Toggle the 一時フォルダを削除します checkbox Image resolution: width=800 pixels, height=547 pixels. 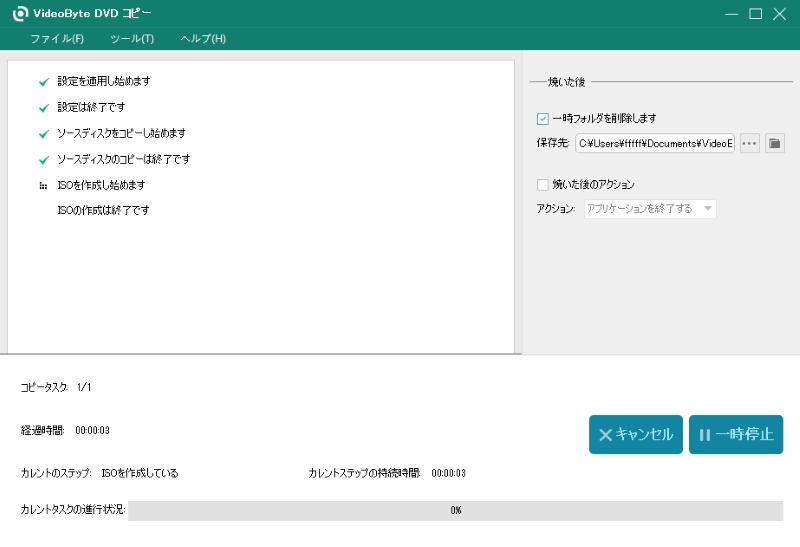coord(542,119)
